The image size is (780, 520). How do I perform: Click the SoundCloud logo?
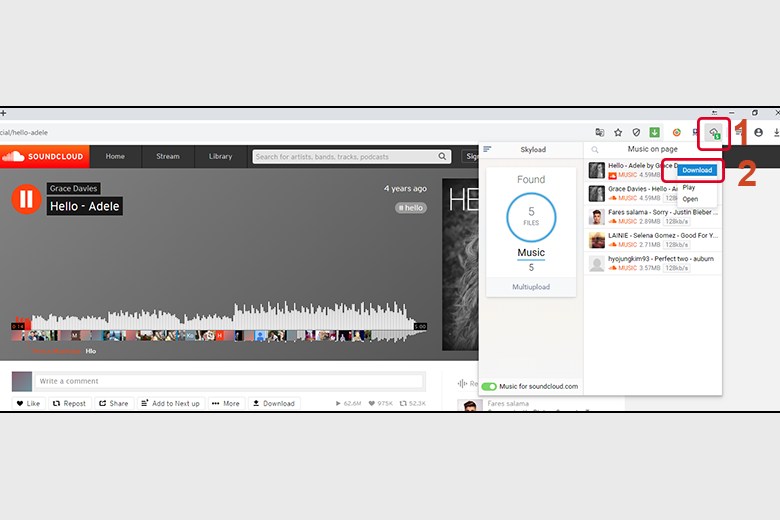click(44, 156)
